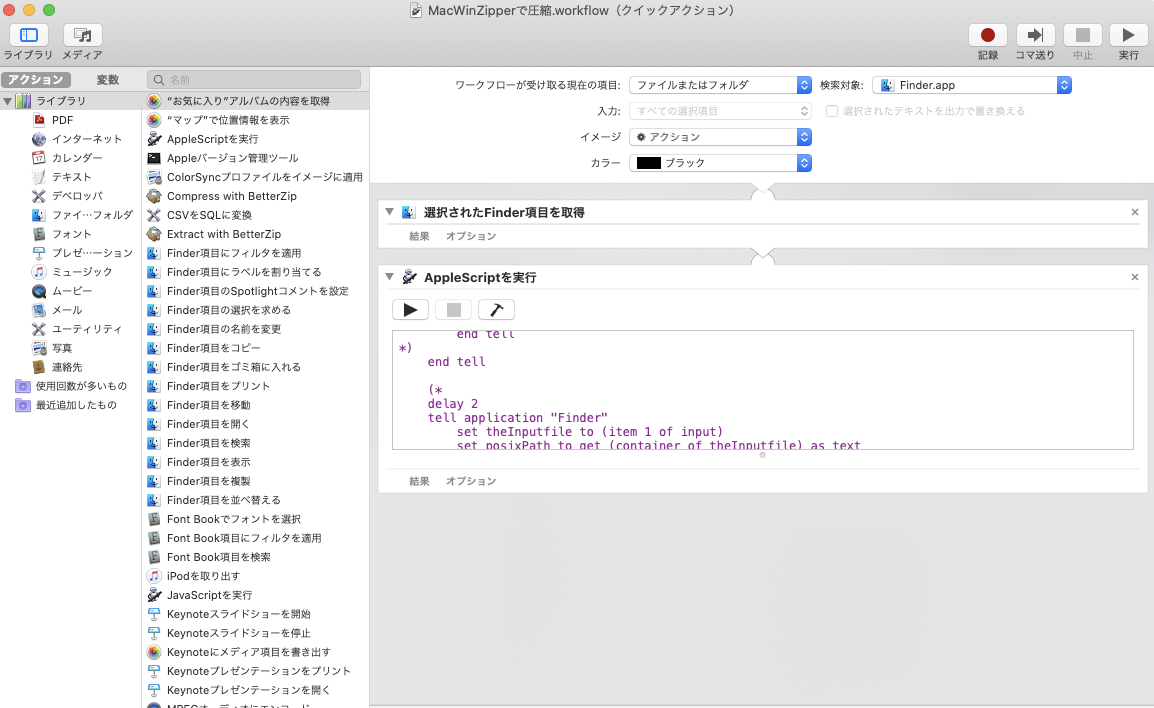
Task: Remove the AppleScriptを実行 workflow action
Action: pos(1134,277)
